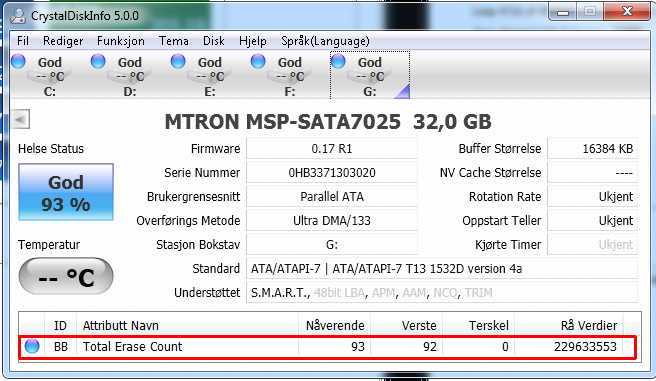Click the Stasjon Bokstav value G:

pos(332,244)
